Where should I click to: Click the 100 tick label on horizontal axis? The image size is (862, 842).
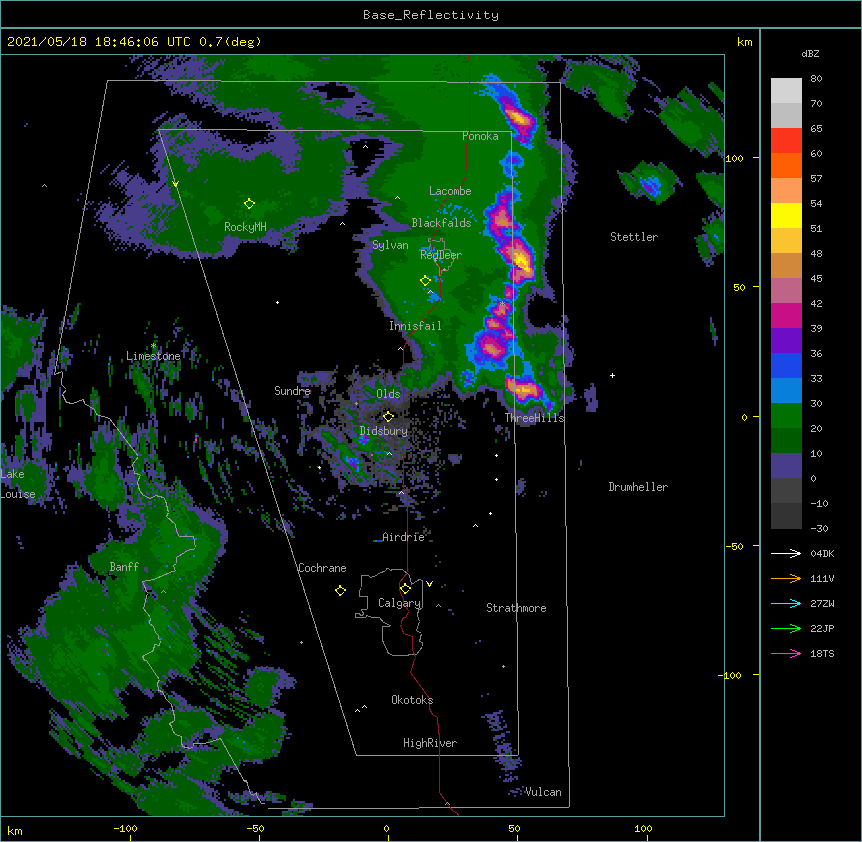(643, 828)
